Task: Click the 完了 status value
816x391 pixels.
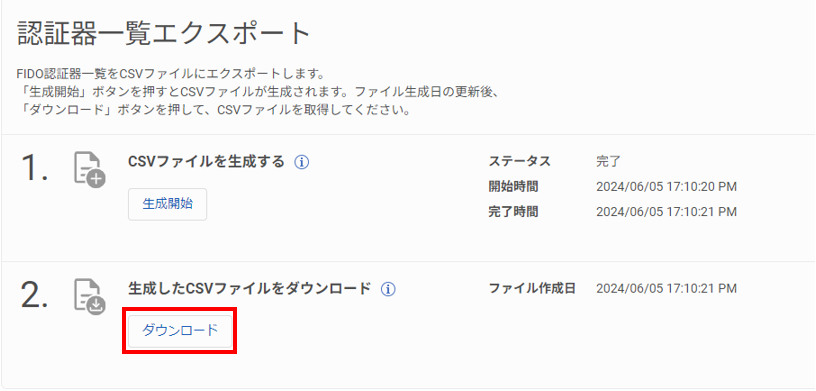Action: 609,161
